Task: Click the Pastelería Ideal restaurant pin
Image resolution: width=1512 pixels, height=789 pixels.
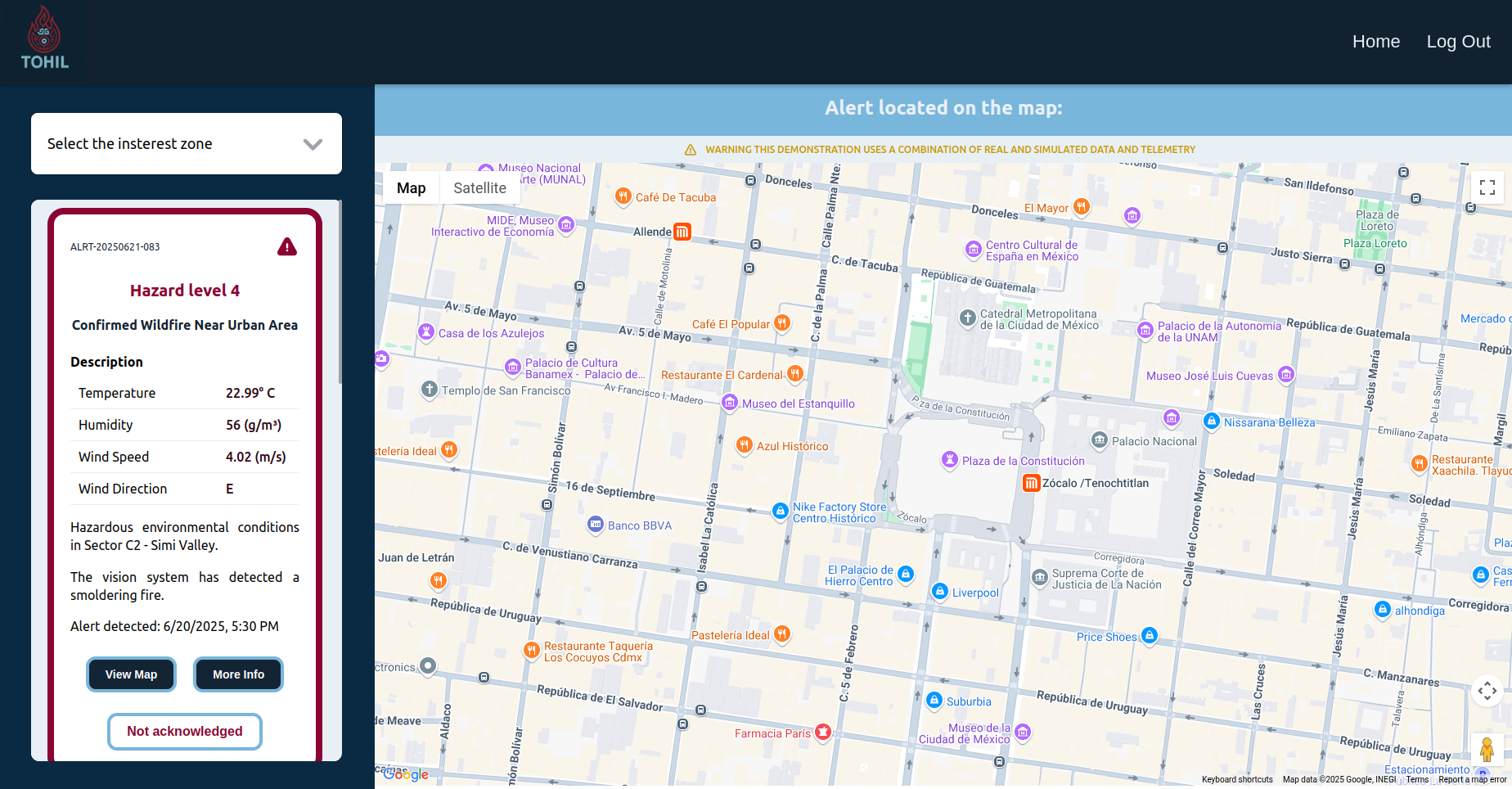Action: coord(782,634)
